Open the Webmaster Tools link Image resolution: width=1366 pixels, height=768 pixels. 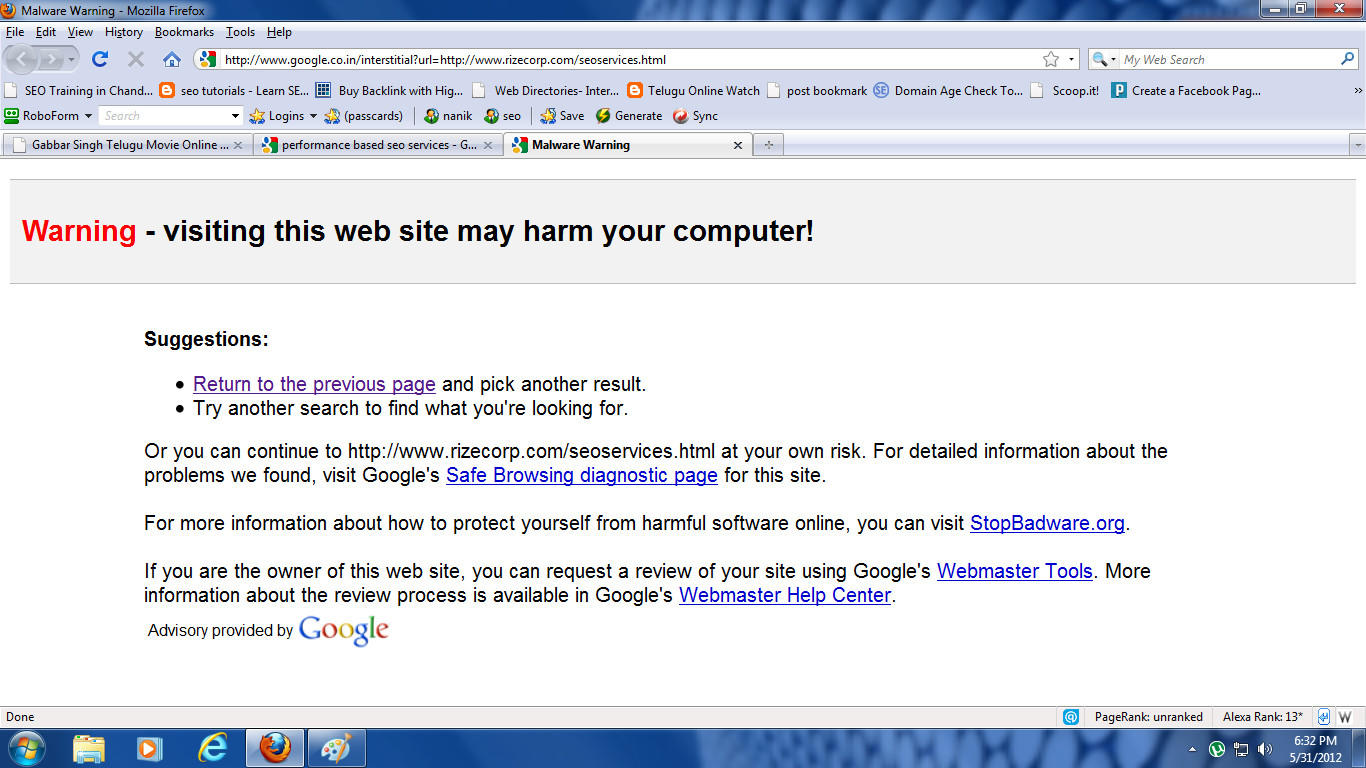pos(1014,571)
